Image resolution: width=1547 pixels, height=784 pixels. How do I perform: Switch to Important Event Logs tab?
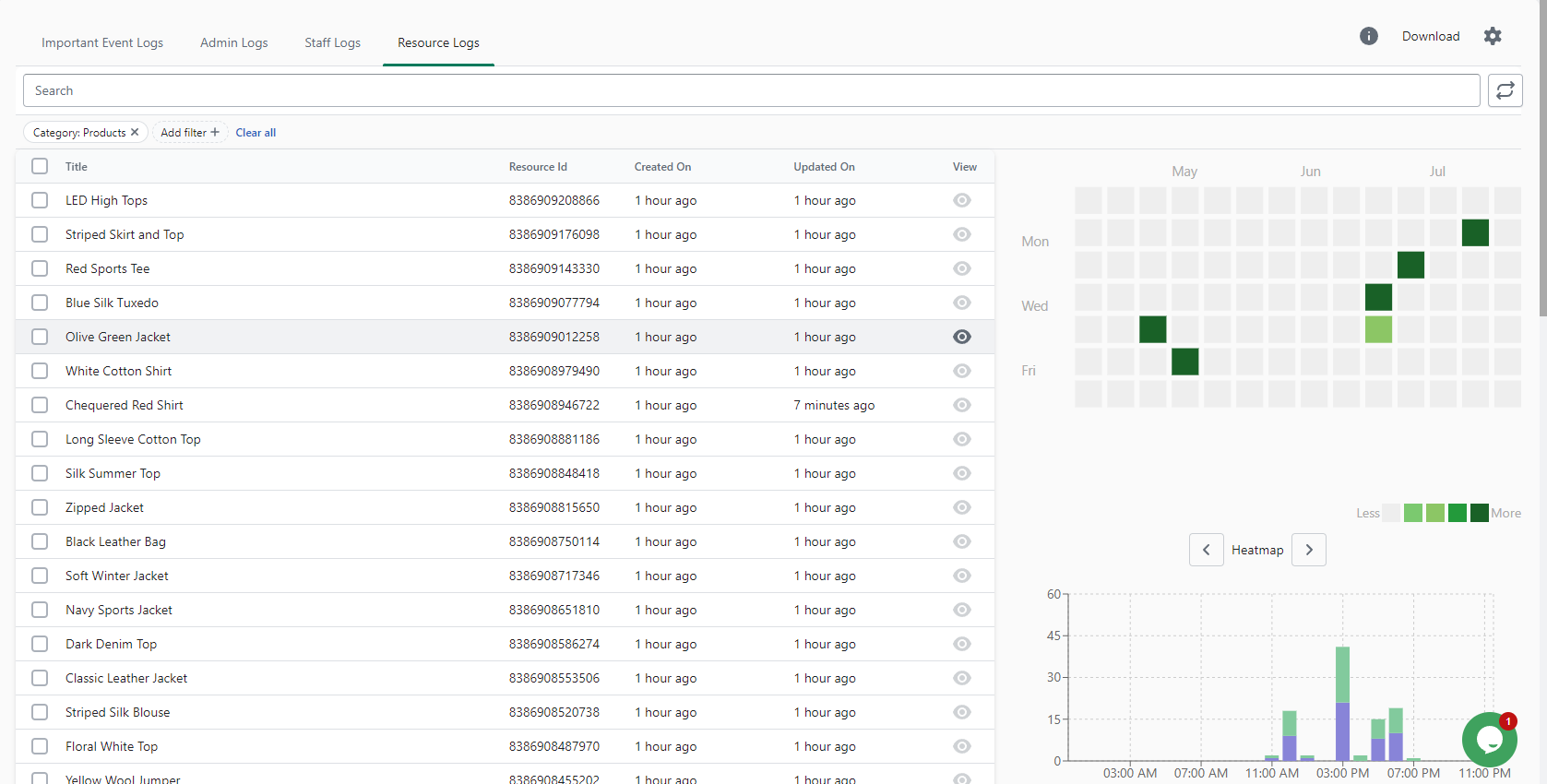click(x=102, y=42)
